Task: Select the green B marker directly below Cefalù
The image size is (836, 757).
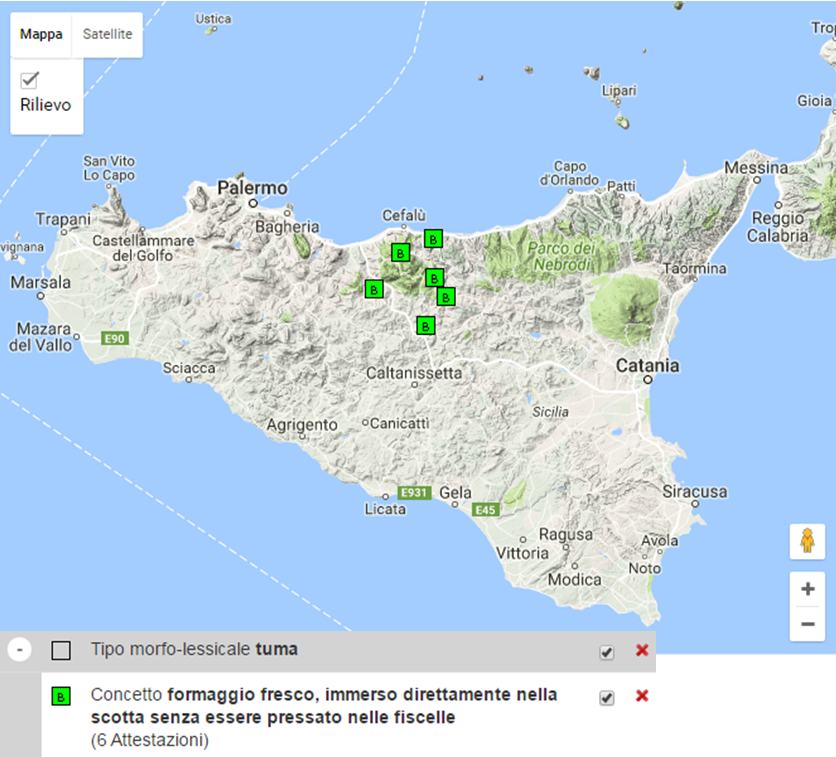Action: [400, 252]
